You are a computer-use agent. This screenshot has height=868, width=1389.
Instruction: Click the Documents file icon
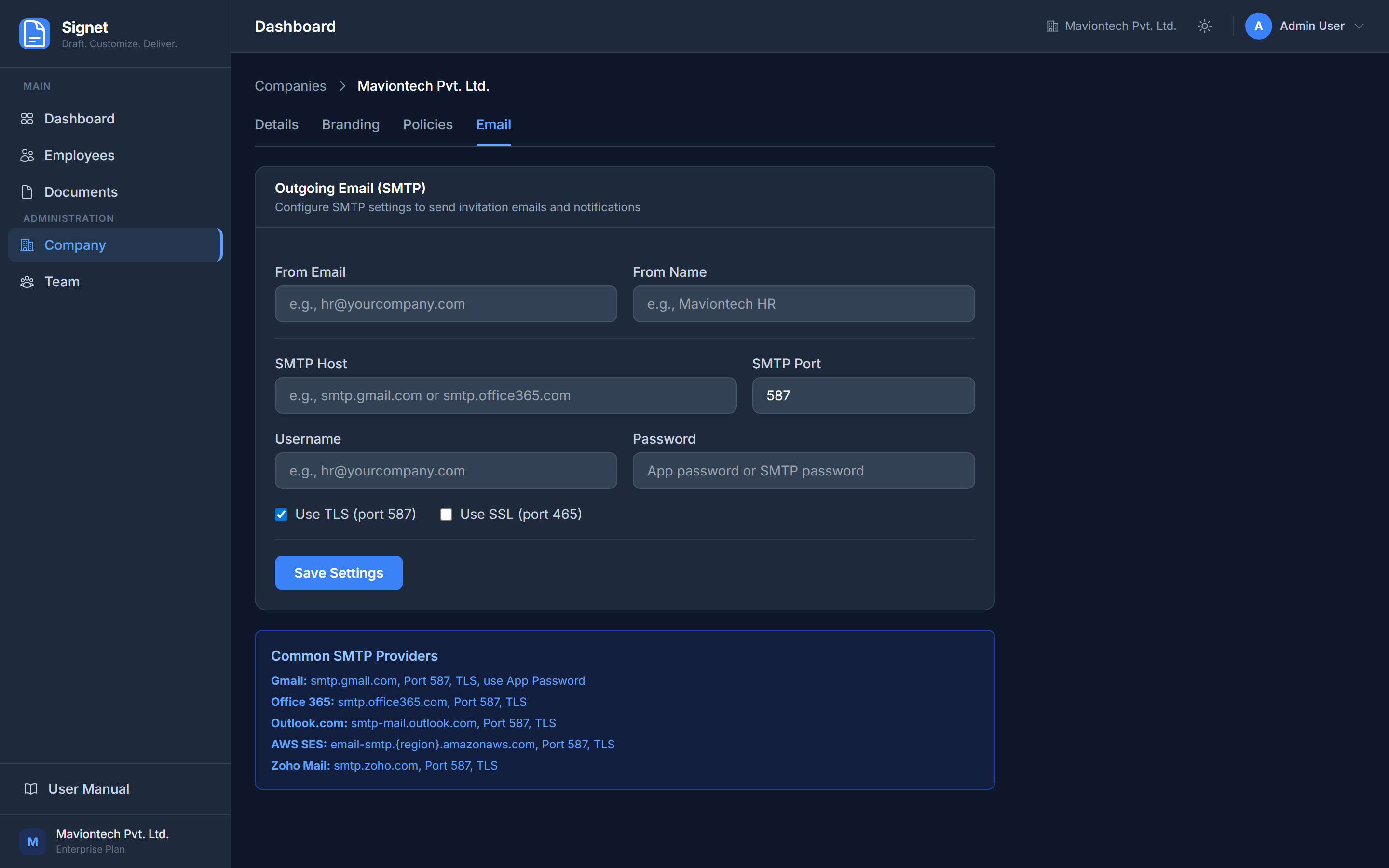click(27, 192)
